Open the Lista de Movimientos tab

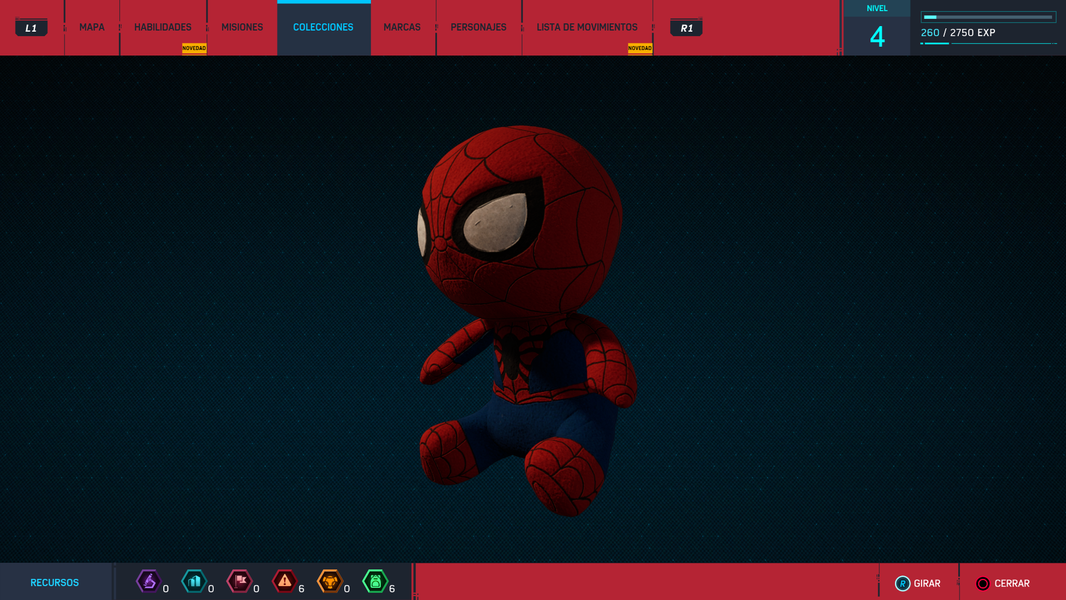(587, 27)
